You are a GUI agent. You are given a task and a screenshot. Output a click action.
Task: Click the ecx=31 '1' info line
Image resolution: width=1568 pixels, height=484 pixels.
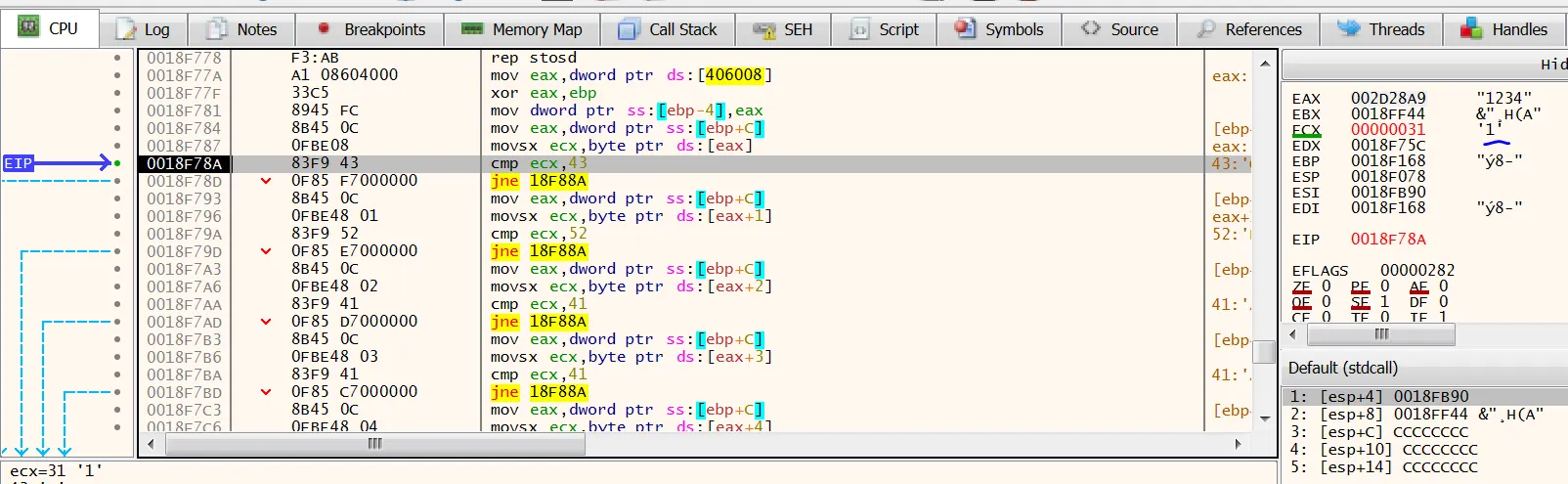pos(57,470)
